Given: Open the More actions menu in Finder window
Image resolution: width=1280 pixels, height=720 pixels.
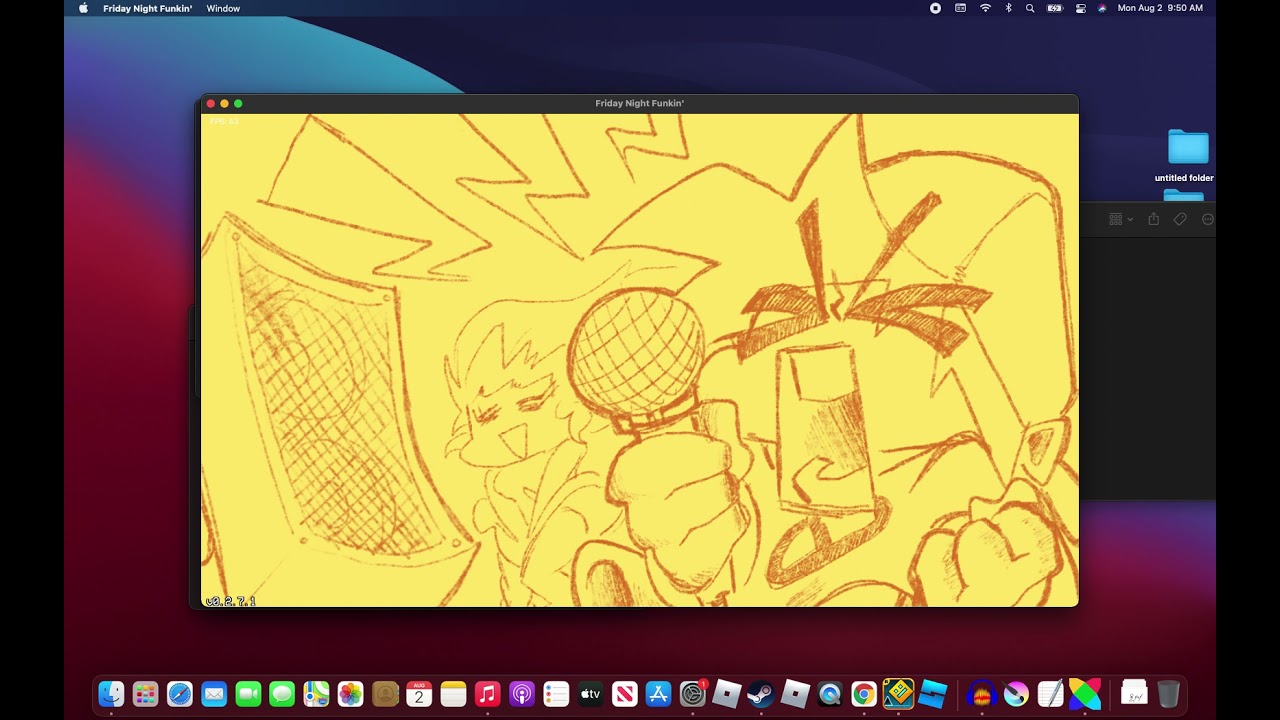Looking at the screenshot, I should 1207,219.
